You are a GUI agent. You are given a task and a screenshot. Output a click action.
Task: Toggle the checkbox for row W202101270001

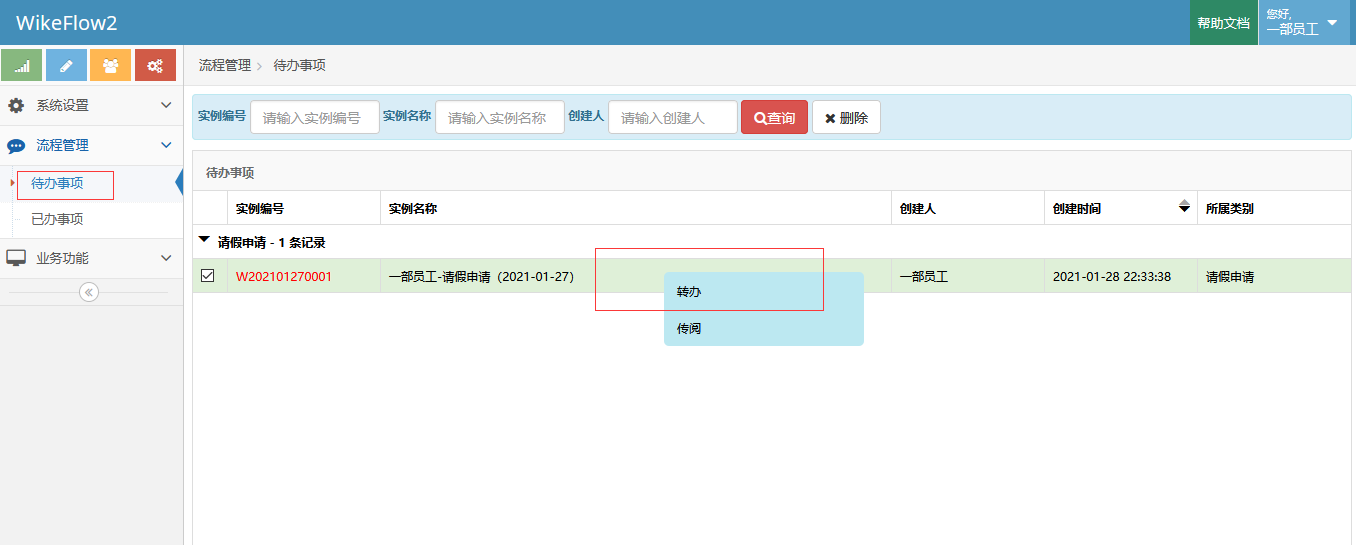[208, 276]
